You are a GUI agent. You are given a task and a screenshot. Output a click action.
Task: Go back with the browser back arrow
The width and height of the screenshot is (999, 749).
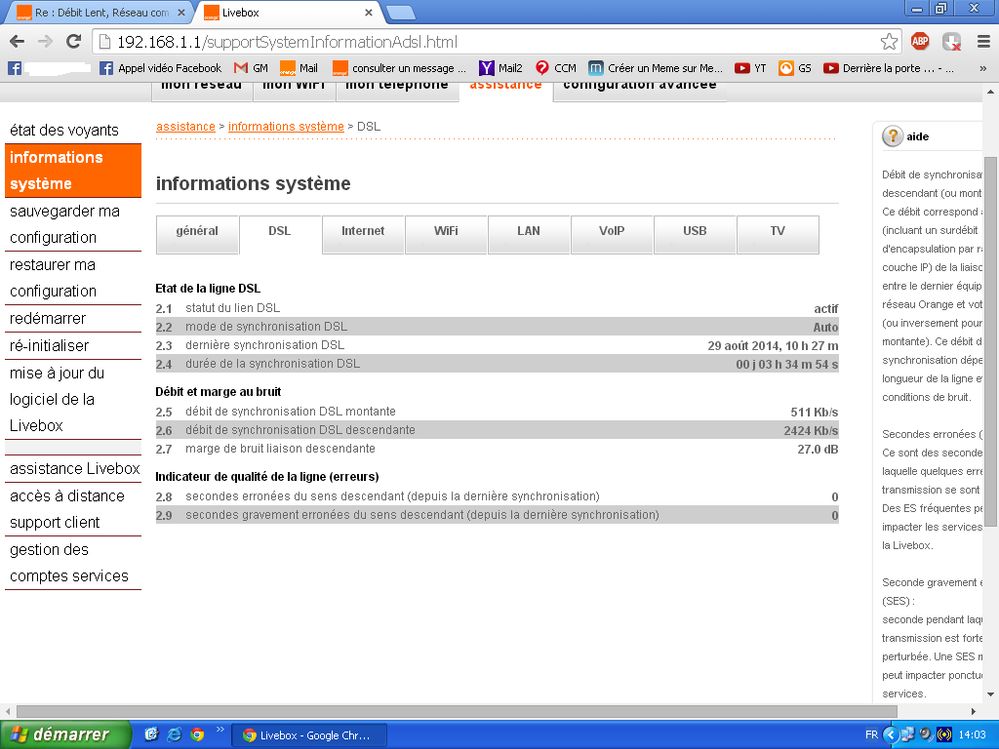point(17,42)
